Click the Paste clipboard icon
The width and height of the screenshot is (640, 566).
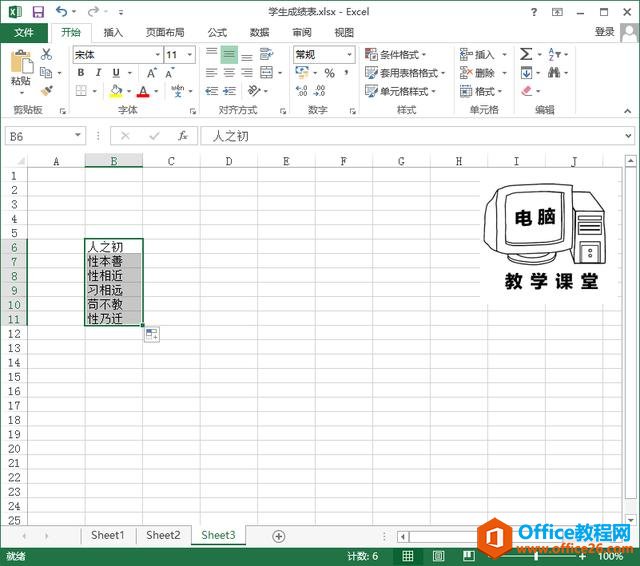point(20,68)
